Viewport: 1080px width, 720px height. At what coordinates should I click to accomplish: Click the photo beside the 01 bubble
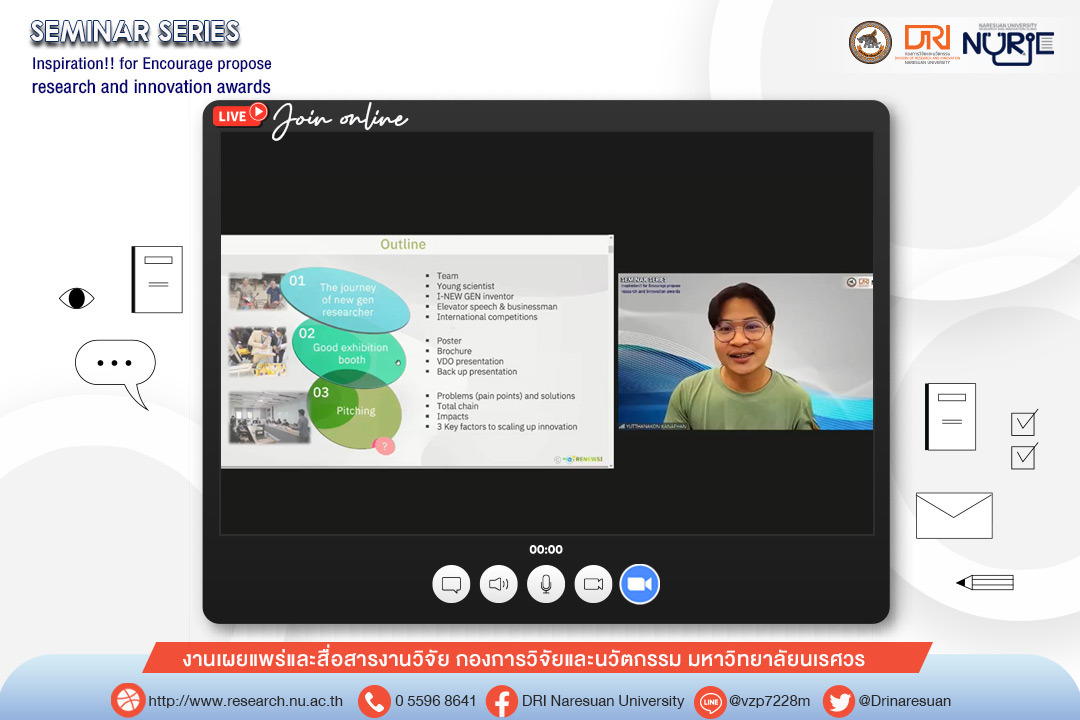click(256, 291)
